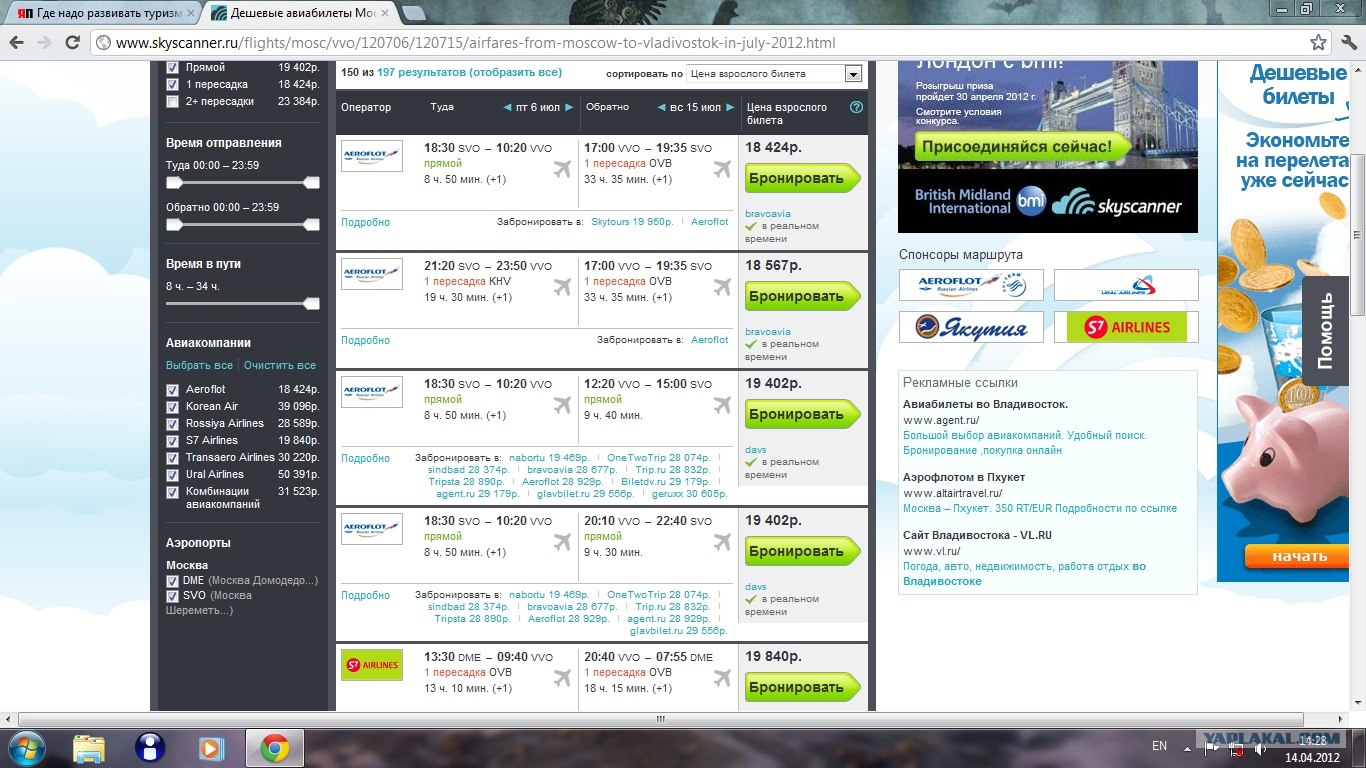Screen dimensions: 1366x768
Task: Open the blue round app icon in the taskbar
Action: tap(150, 747)
